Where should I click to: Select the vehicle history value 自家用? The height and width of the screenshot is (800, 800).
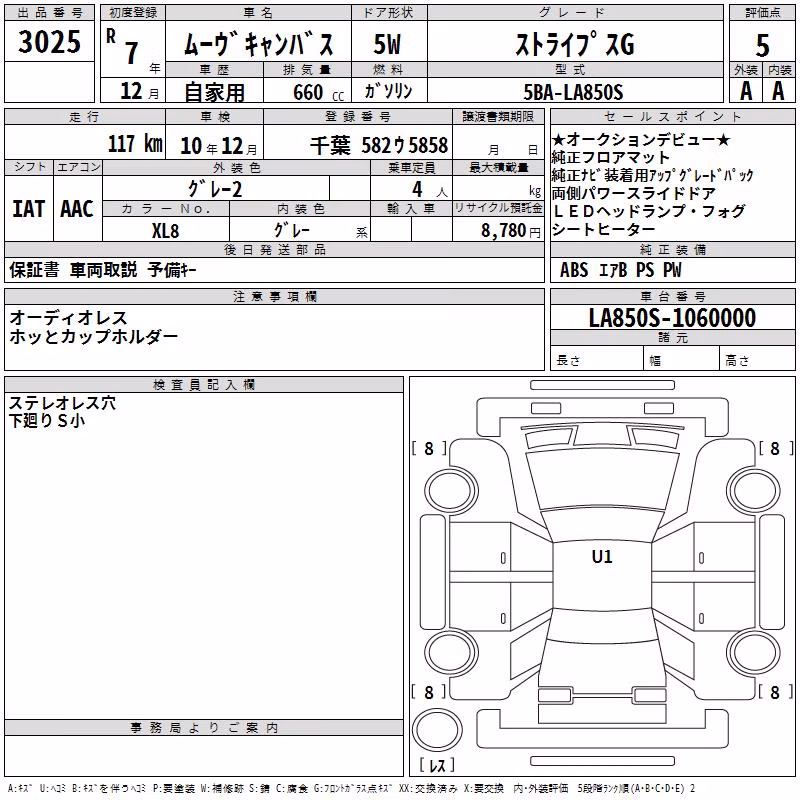[214, 92]
